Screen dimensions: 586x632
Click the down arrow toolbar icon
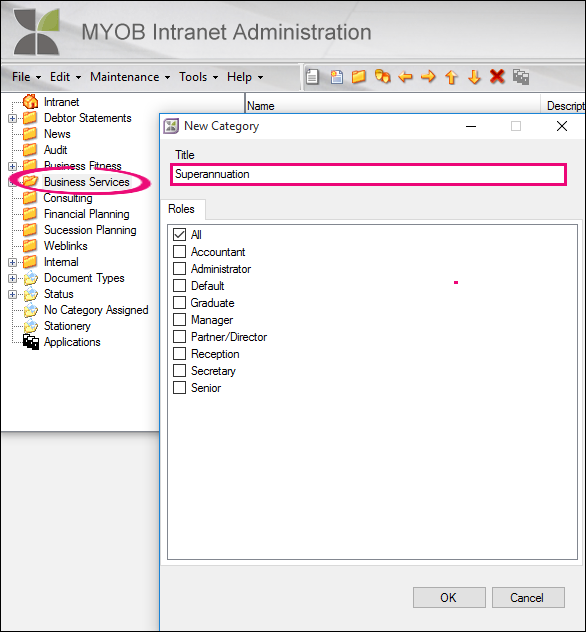click(x=474, y=77)
